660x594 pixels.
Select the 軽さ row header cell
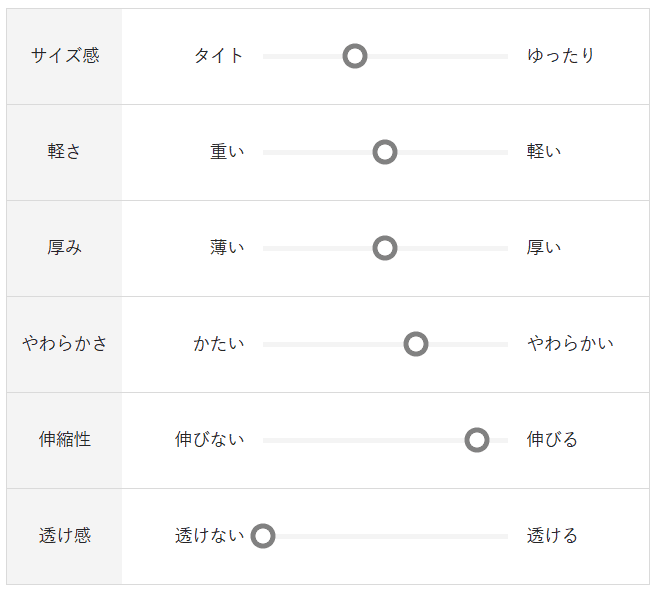pyautogui.click(x=65, y=152)
